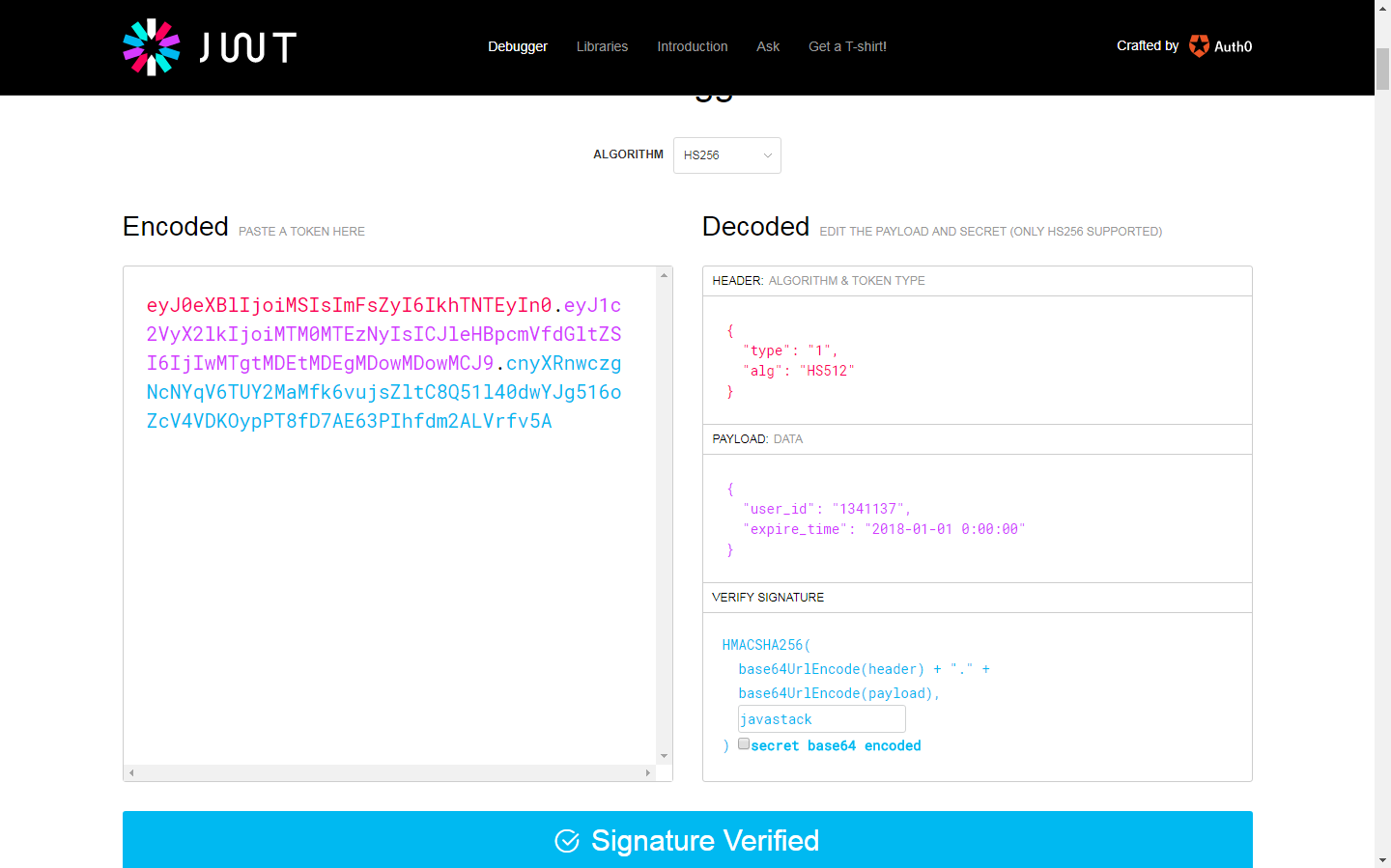Open the Introduction link
The image size is (1391, 868).
coord(693,46)
